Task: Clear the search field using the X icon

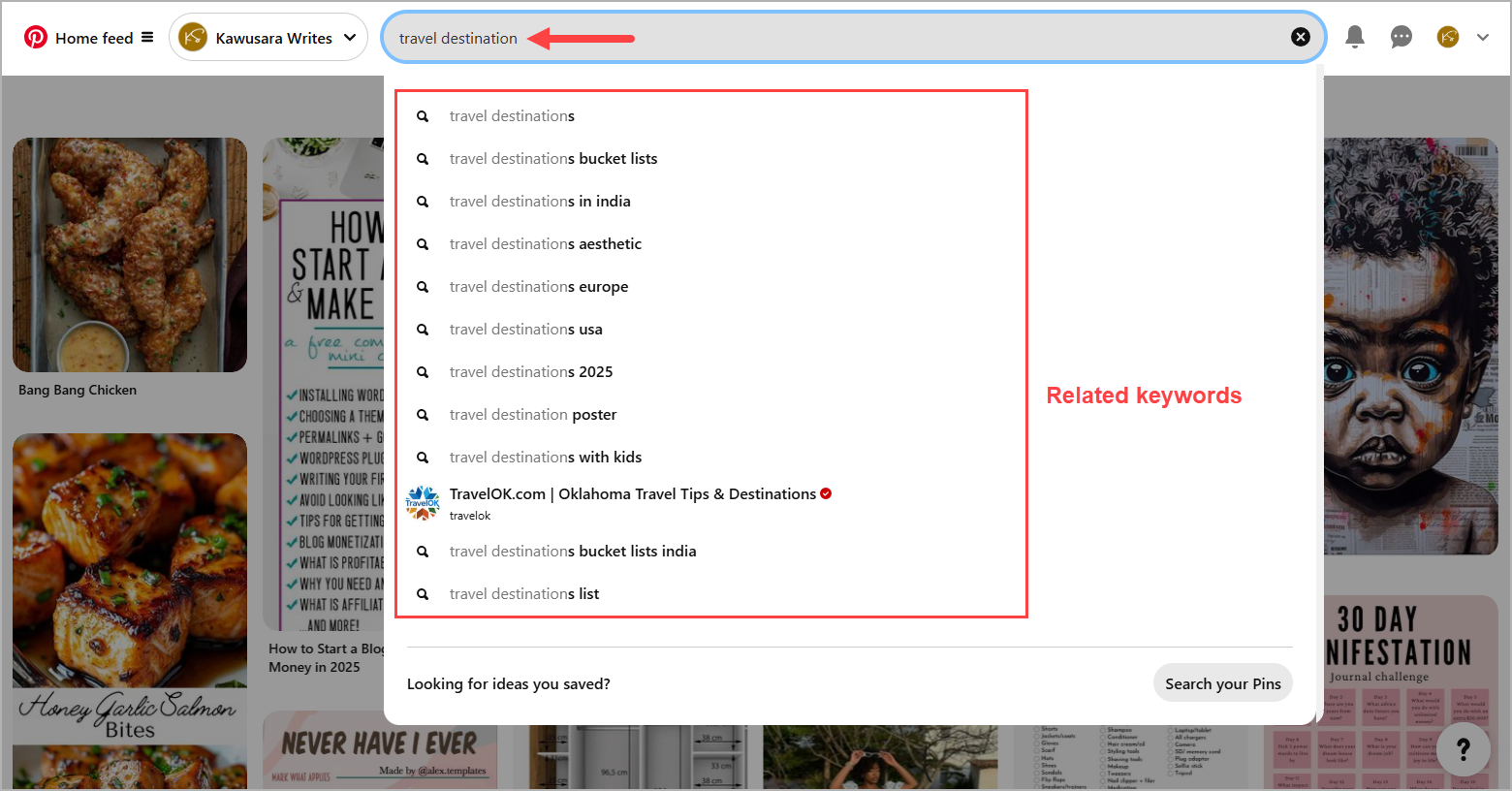Action: coord(1300,36)
